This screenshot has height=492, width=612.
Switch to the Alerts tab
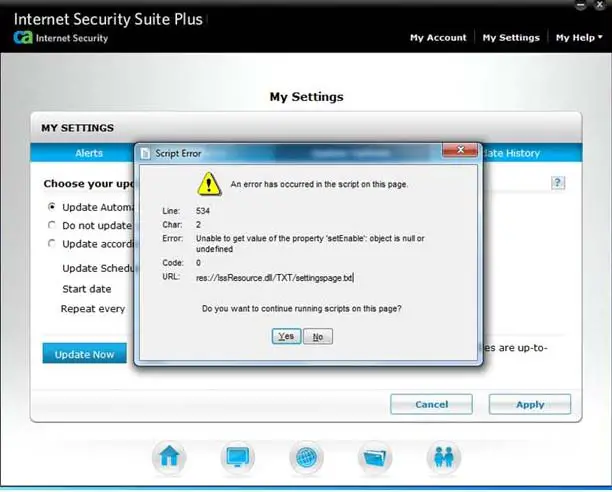pyautogui.click(x=89, y=153)
